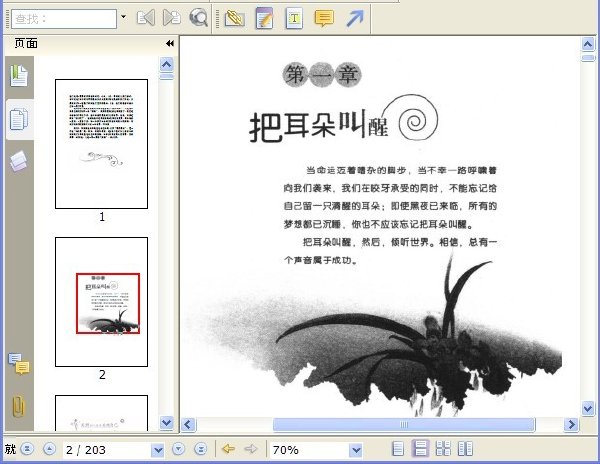Select the note pencil annotation tool
This screenshot has height=464, width=600.
pyautogui.click(x=264, y=18)
